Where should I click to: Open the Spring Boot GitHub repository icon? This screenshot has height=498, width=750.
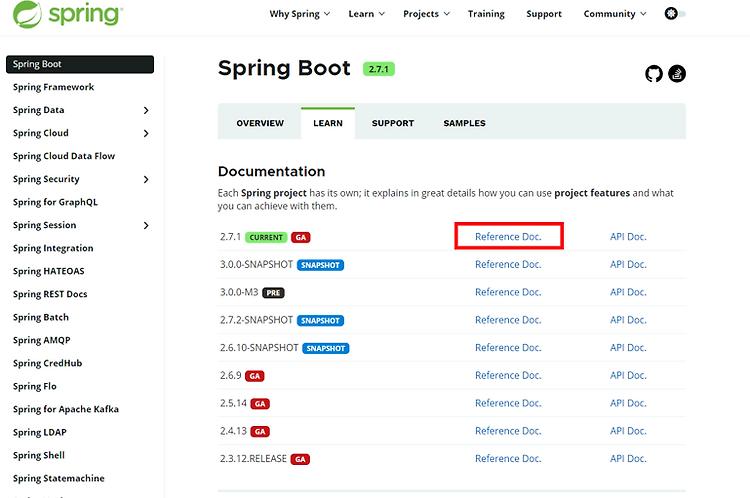(x=653, y=74)
